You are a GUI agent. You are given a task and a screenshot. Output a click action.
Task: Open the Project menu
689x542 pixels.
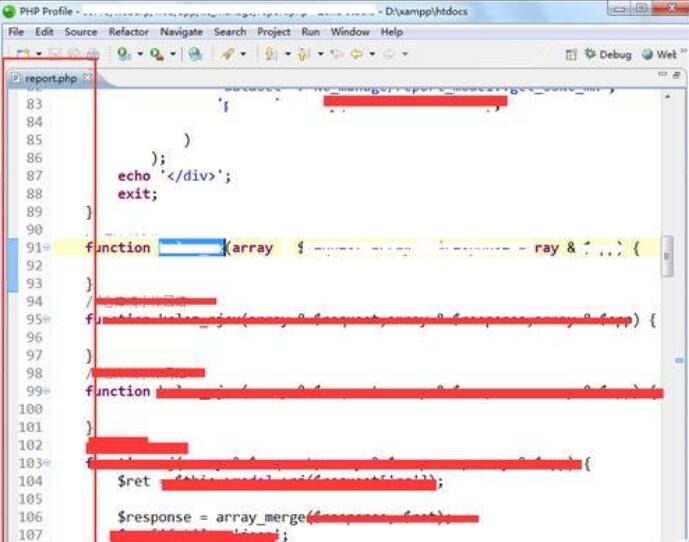[x=273, y=32]
